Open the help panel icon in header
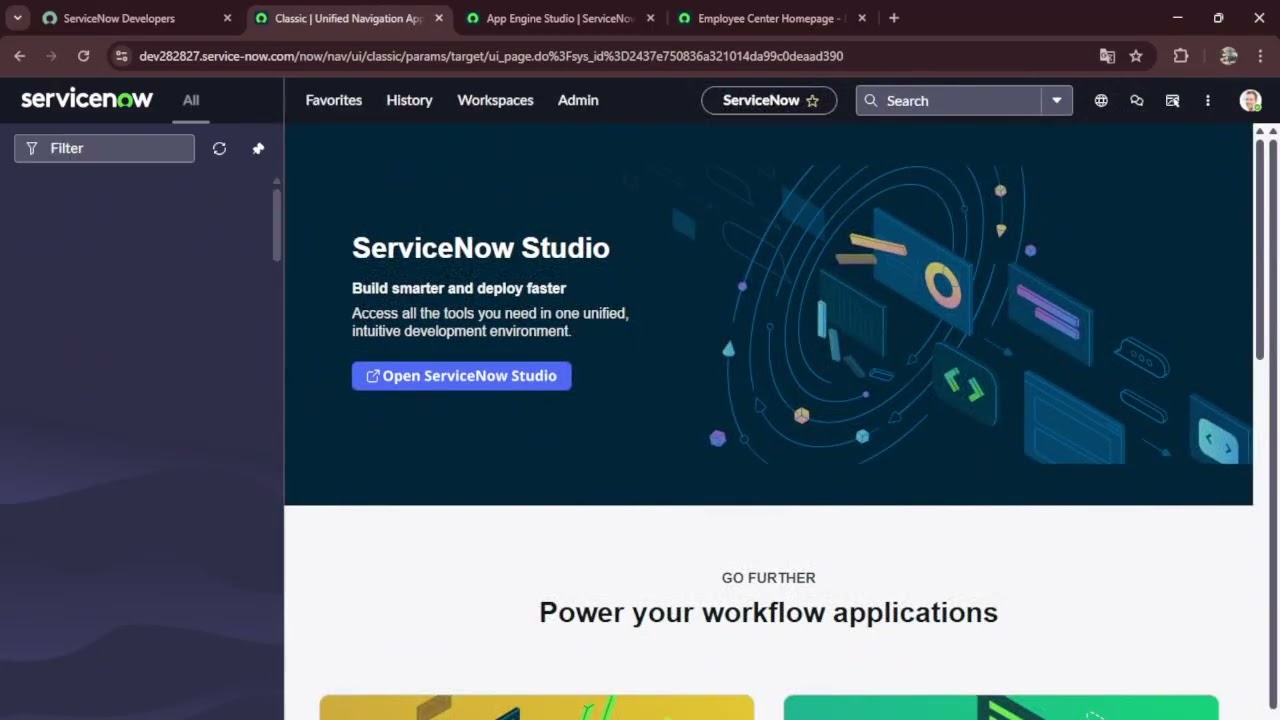1280x720 pixels. pos(1173,100)
